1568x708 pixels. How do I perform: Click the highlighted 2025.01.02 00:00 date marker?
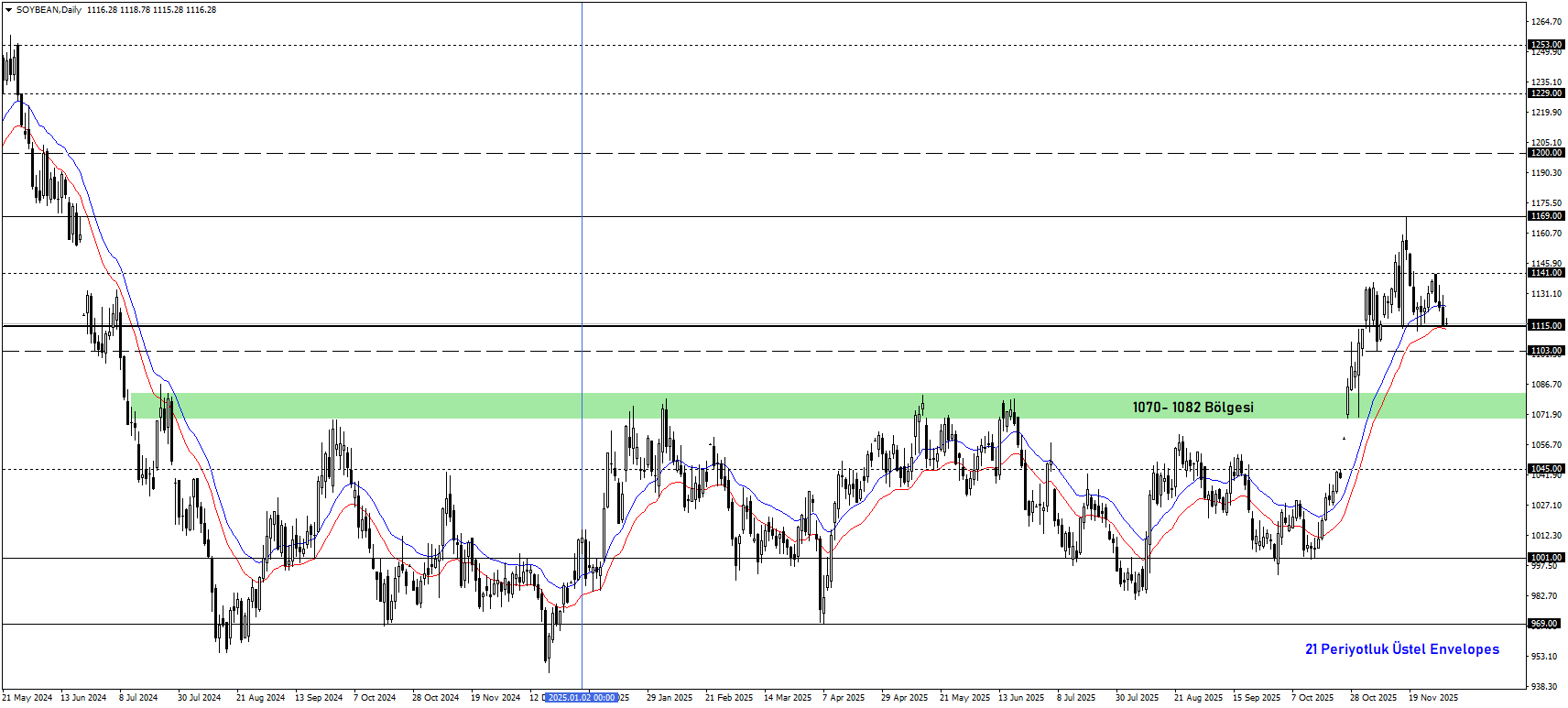(582, 698)
